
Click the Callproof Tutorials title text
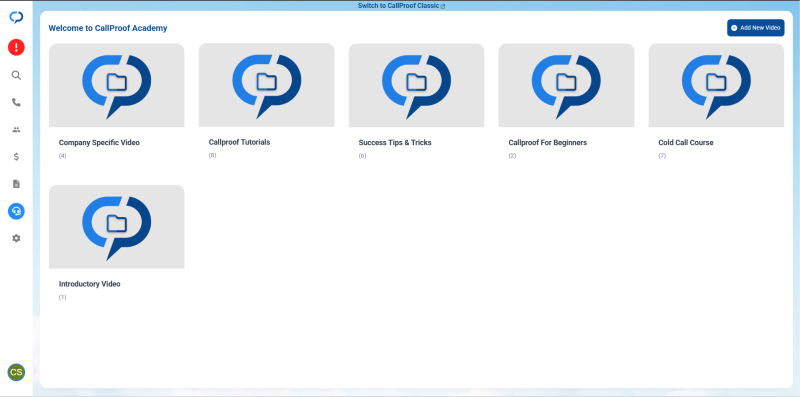pyautogui.click(x=239, y=142)
